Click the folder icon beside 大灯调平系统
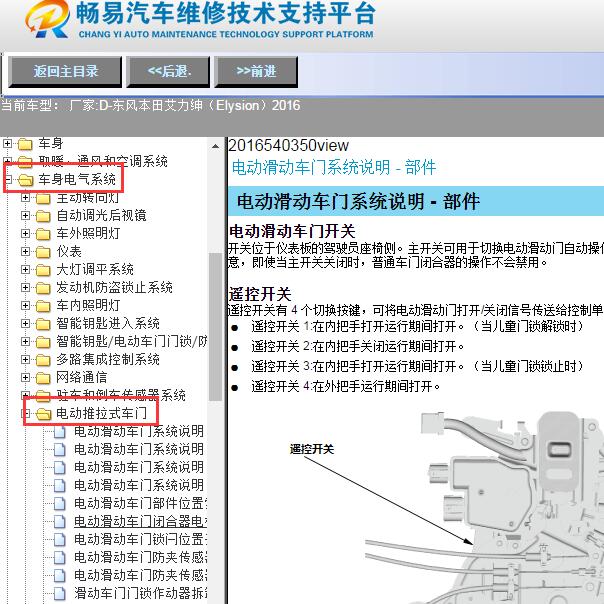604x604 pixels. pos(43,270)
